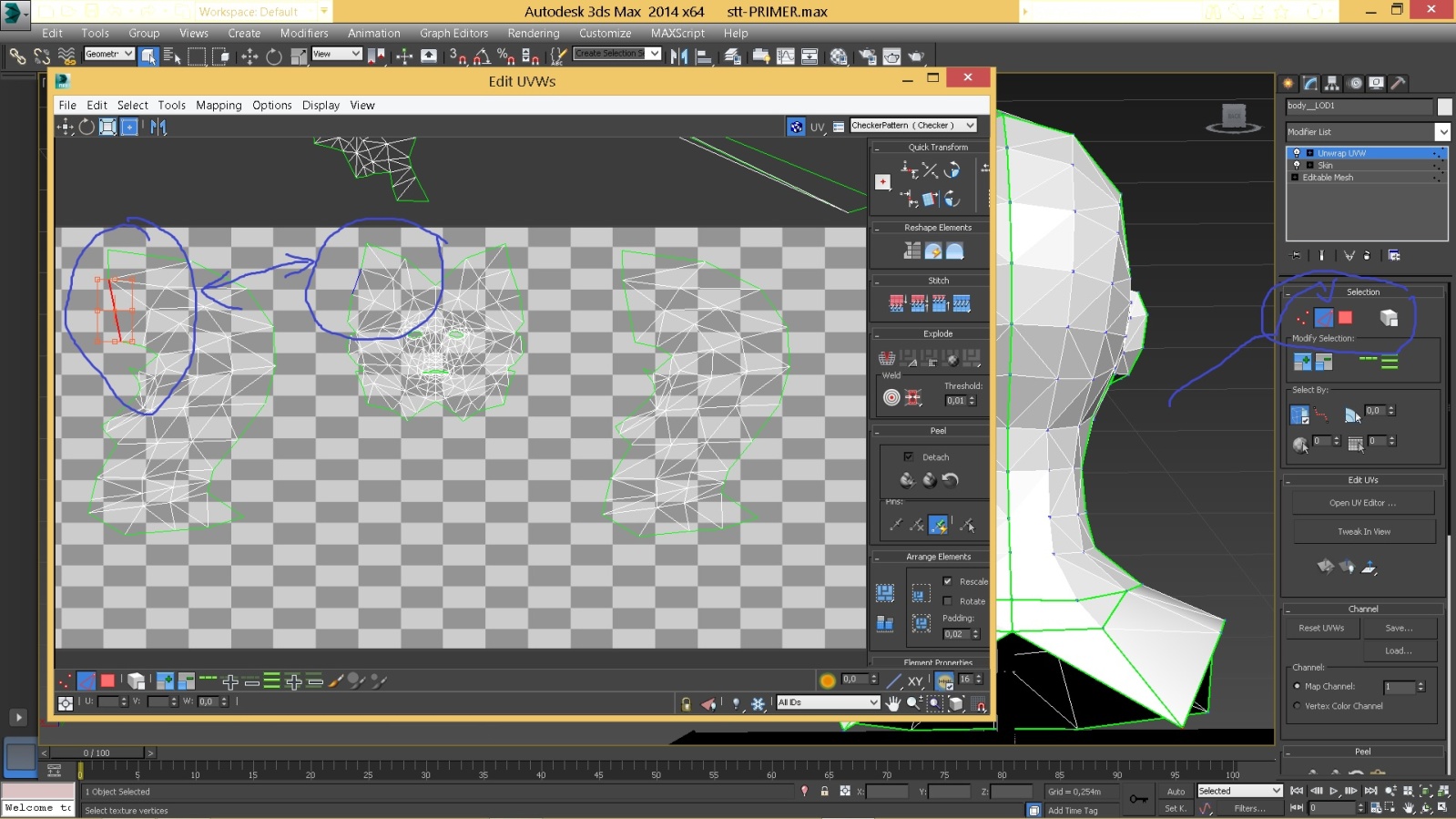Click Quick Peel icon in the Peel rollout

click(907, 480)
